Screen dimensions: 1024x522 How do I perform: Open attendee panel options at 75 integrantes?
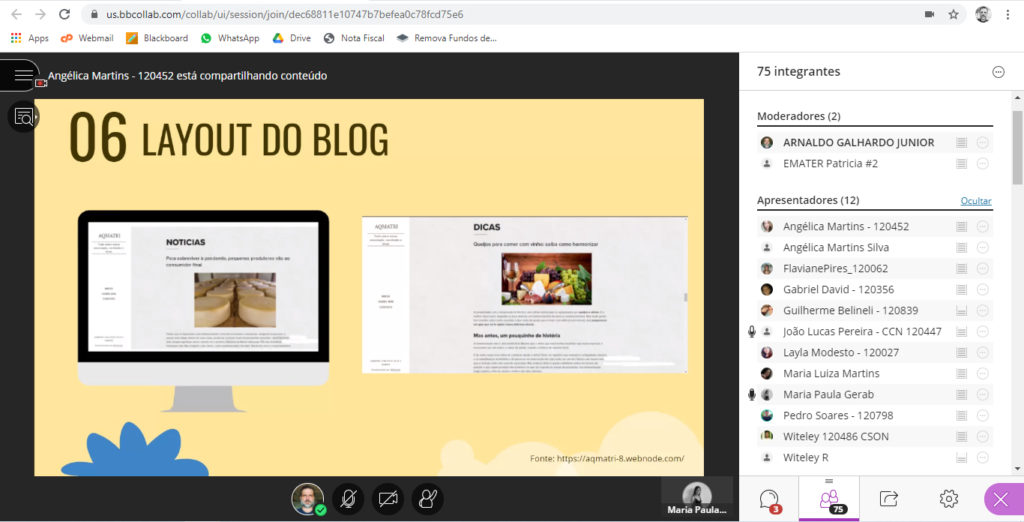tap(997, 72)
